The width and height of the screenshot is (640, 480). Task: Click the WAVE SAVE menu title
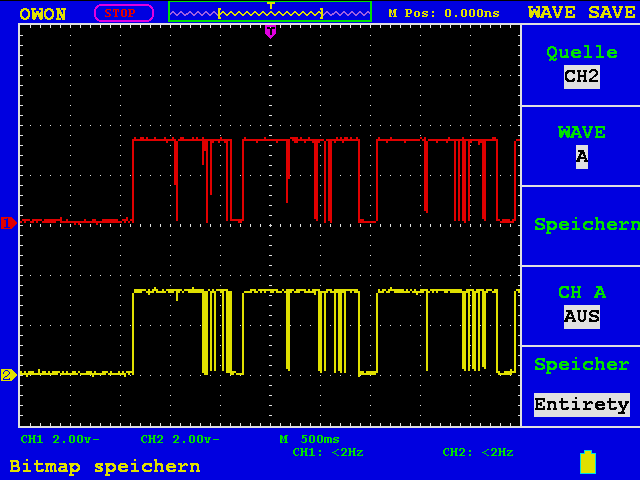coord(582,13)
